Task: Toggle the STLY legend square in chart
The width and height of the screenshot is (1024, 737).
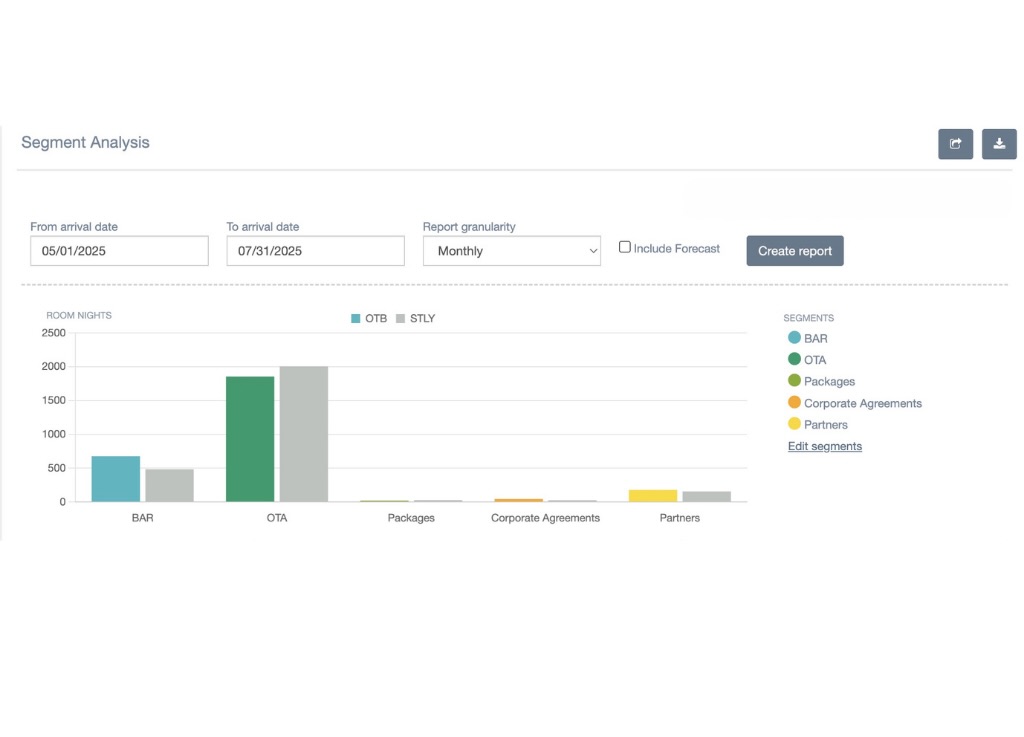Action: click(x=400, y=319)
